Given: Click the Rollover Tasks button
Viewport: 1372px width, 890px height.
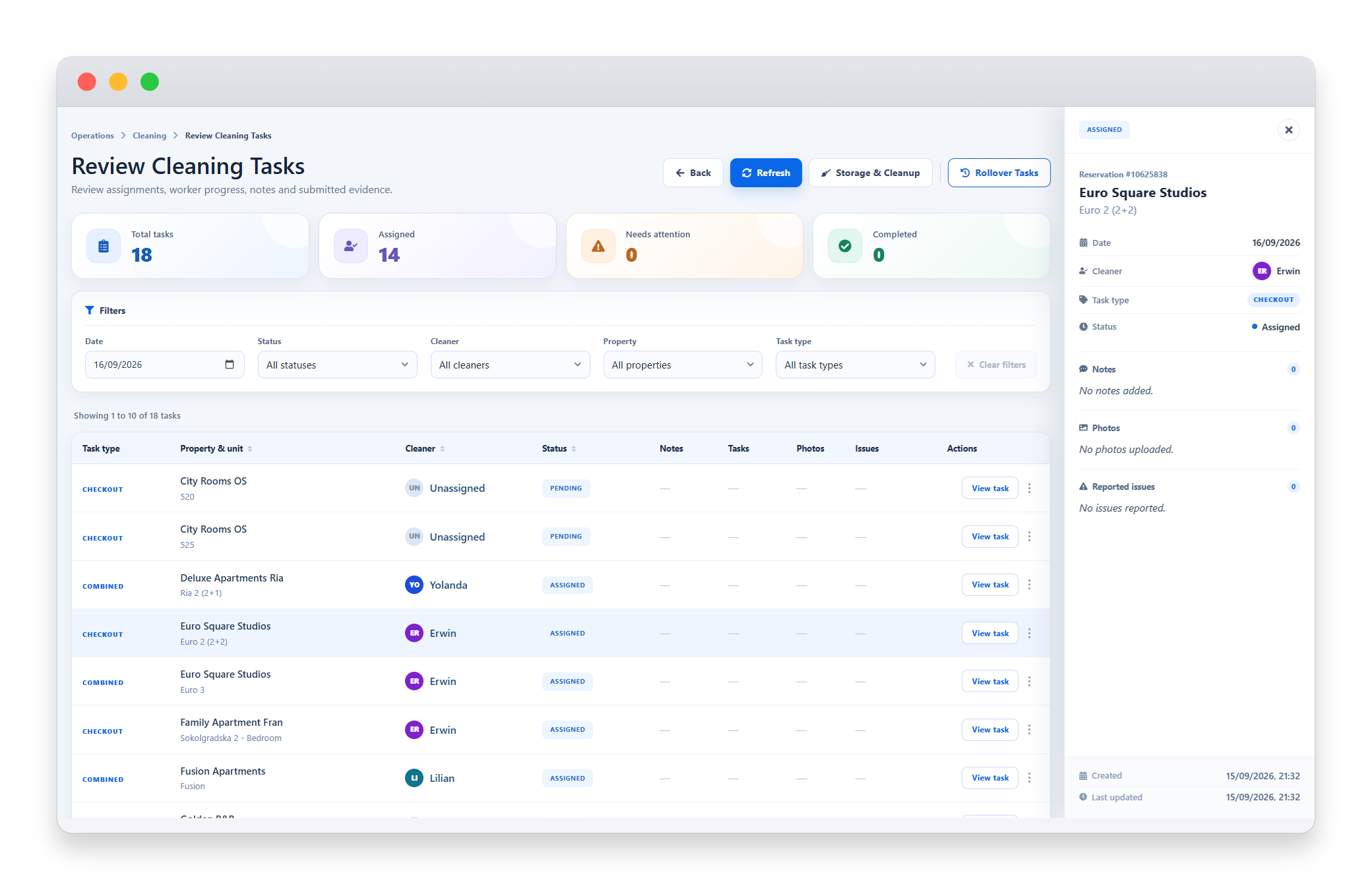Looking at the screenshot, I should point(999,173).
